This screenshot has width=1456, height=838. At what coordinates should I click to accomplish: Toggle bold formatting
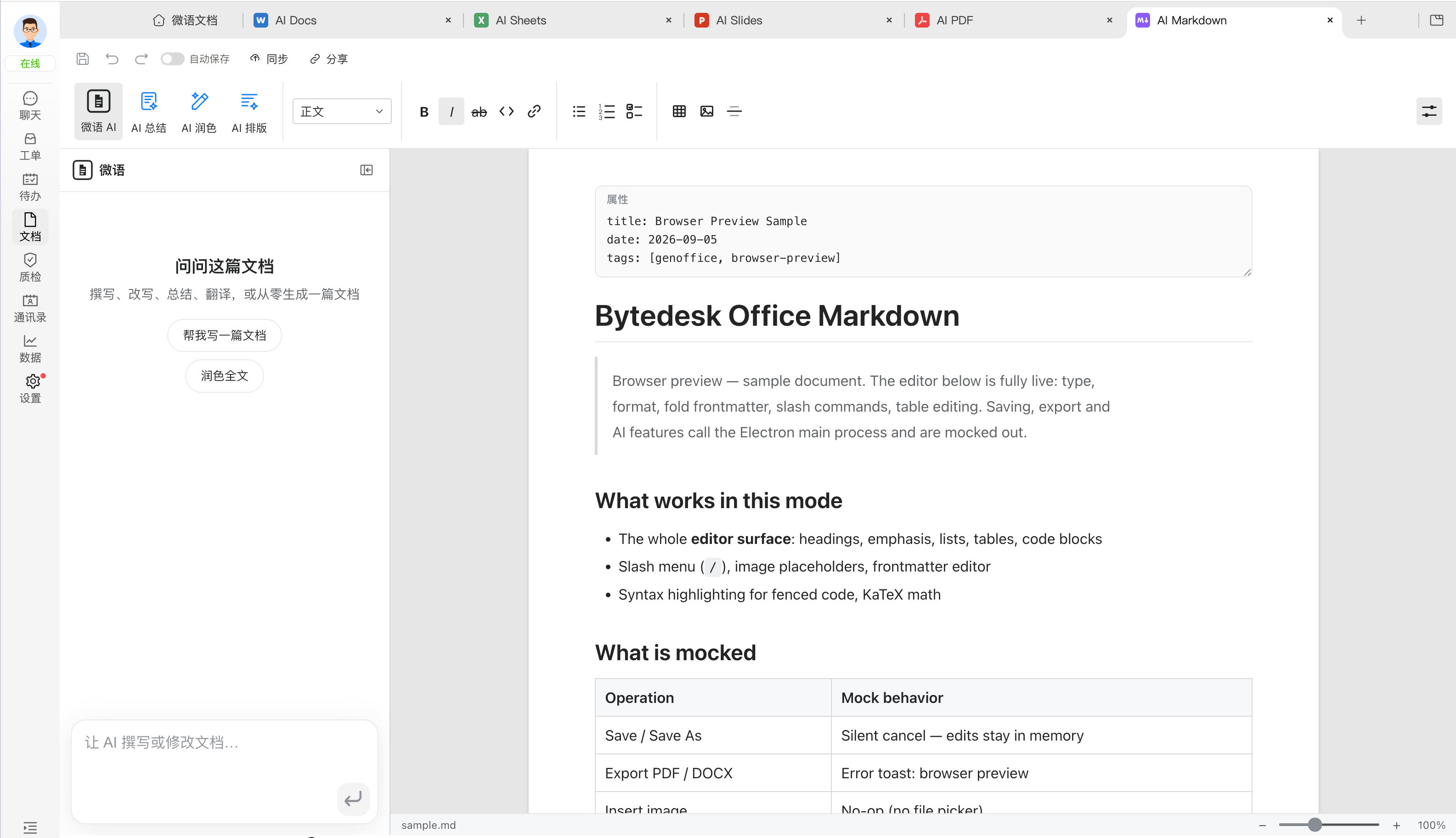424,111
